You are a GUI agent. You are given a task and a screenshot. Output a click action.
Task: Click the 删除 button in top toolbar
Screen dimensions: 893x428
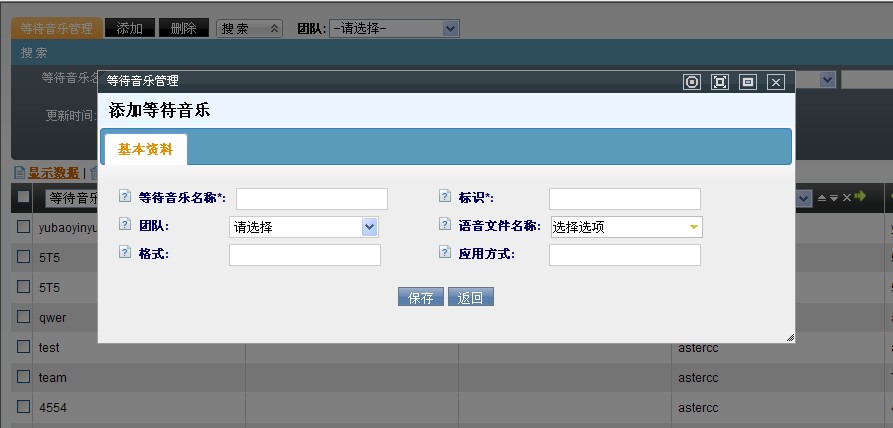[x=183, y=29]
